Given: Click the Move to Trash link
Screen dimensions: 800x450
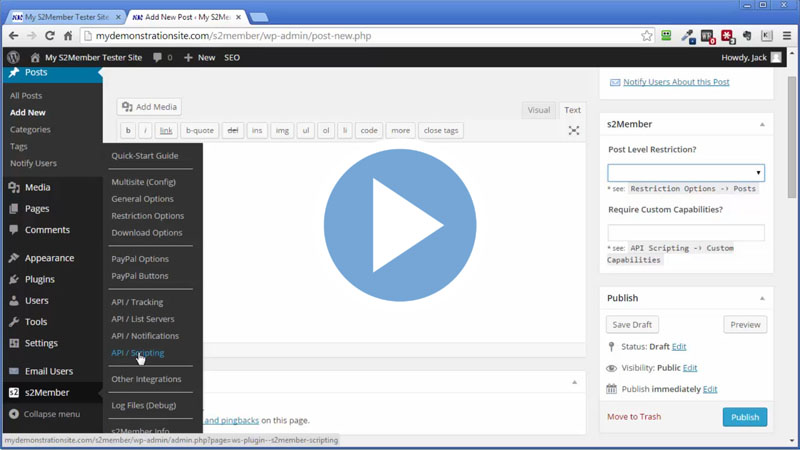Looking at the screenshot, I should pos(634,417).
